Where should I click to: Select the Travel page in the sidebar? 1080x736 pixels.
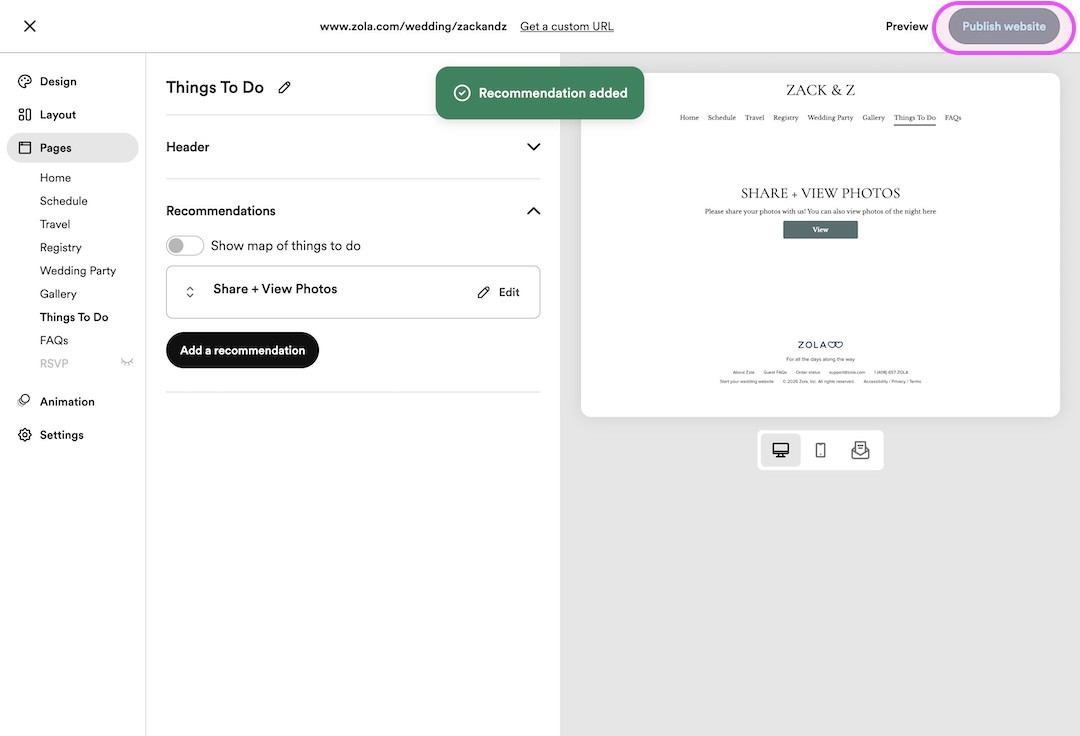(55, 224)
